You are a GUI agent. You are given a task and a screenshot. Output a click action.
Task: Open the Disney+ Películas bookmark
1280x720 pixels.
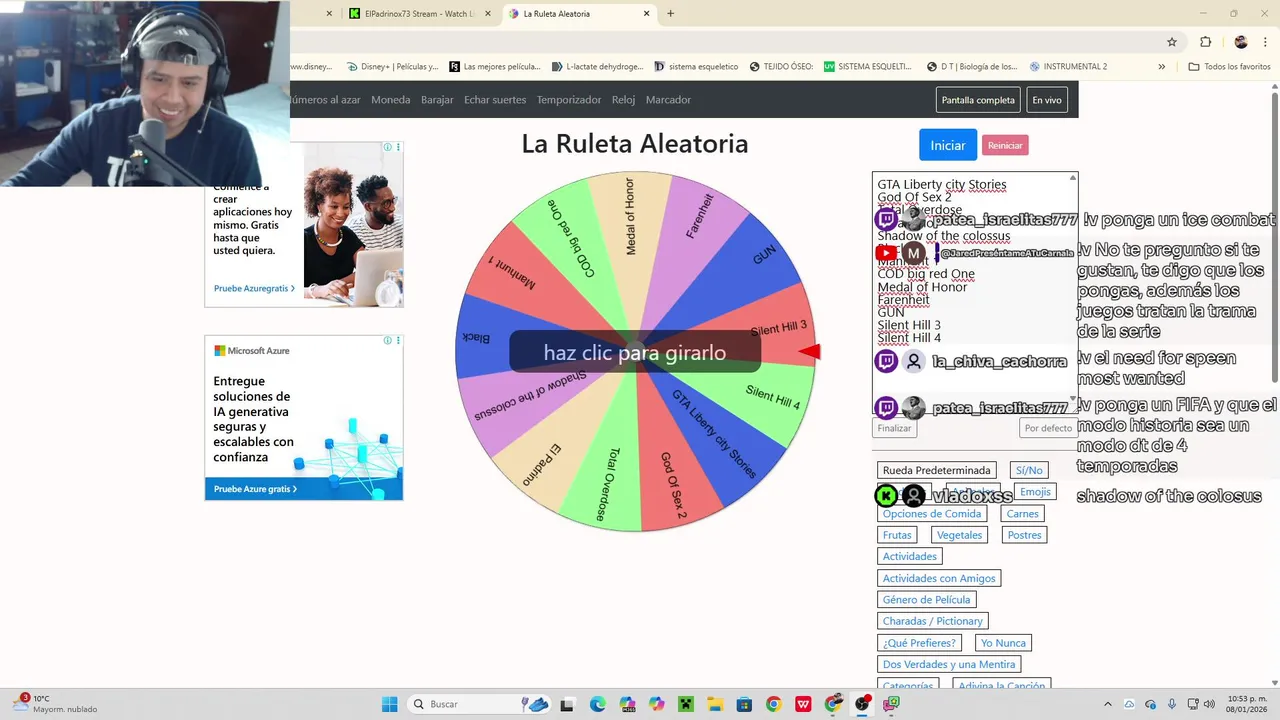392,67
